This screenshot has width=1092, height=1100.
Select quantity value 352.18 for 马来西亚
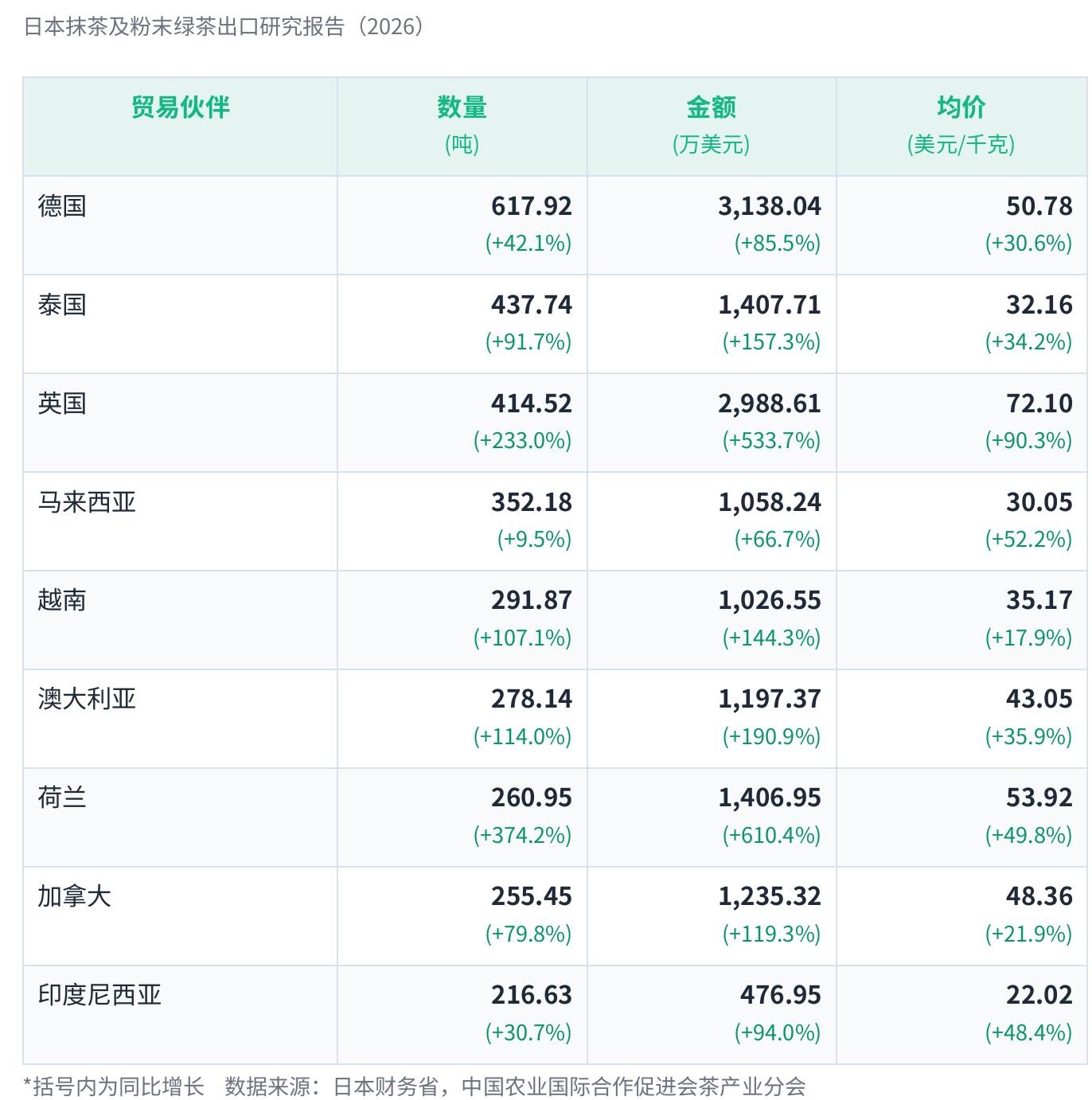tap(532, 502)
